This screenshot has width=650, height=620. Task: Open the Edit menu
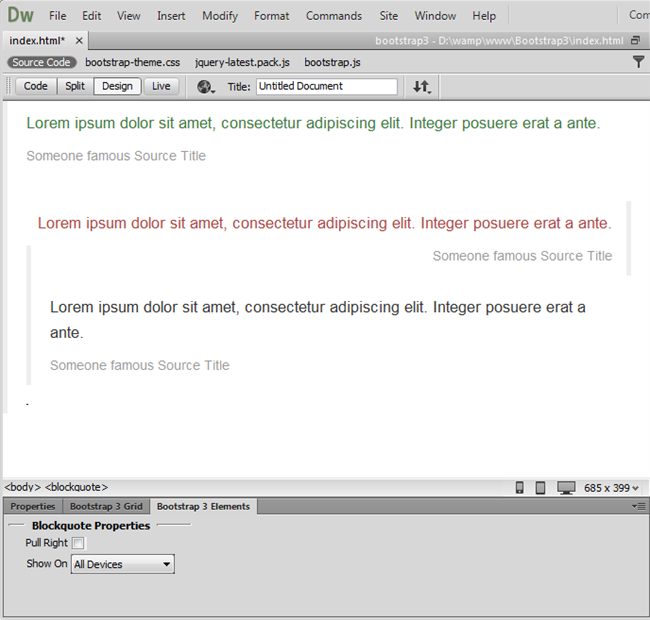click(x=91, y=16)
